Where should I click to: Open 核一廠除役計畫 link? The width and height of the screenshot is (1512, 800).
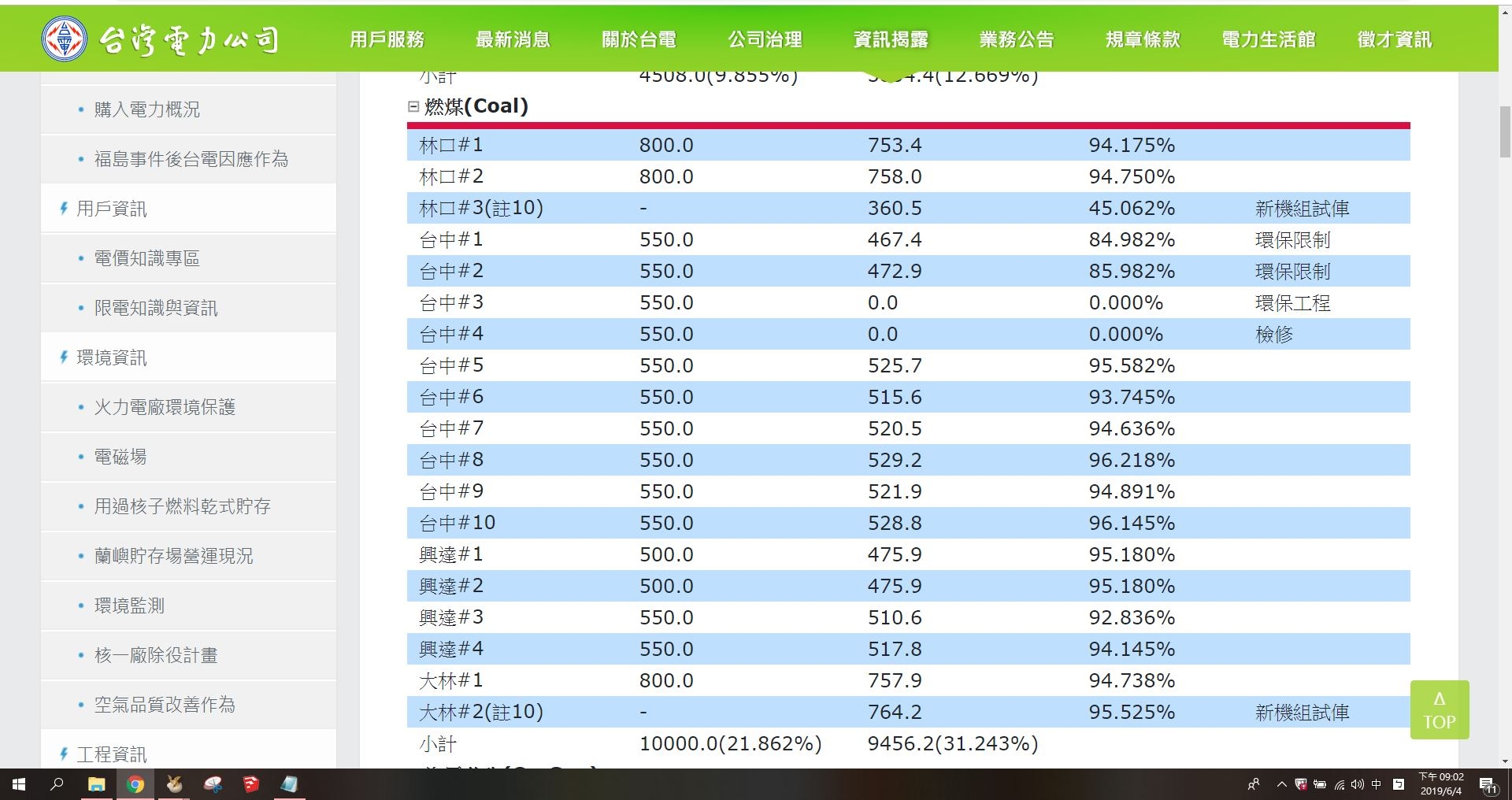pos(156,655)
